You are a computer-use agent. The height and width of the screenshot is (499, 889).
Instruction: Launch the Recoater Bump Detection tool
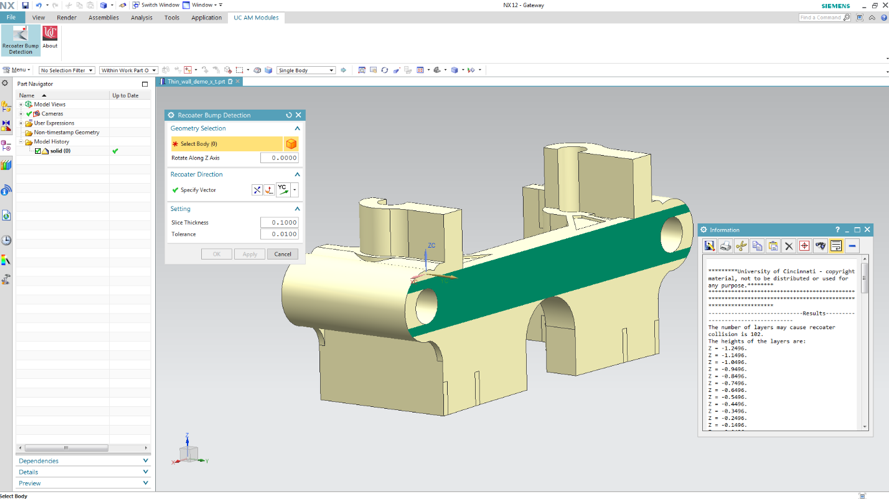(20, 40)
